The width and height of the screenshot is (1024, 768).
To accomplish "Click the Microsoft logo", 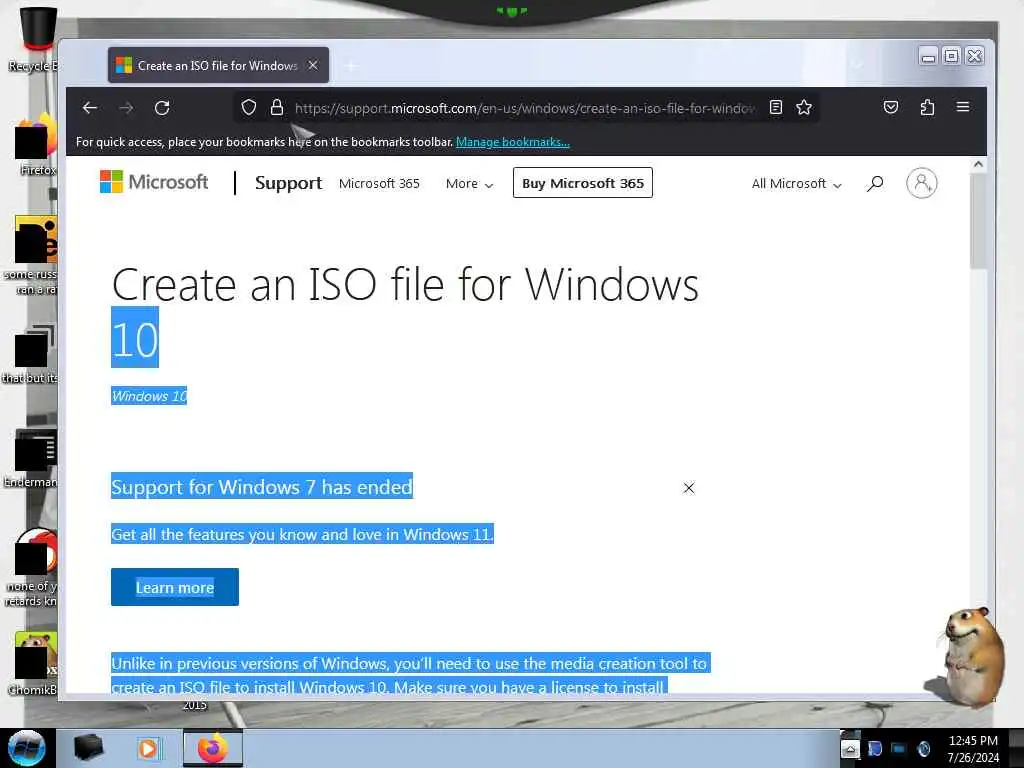I will (x=153, y=182).
